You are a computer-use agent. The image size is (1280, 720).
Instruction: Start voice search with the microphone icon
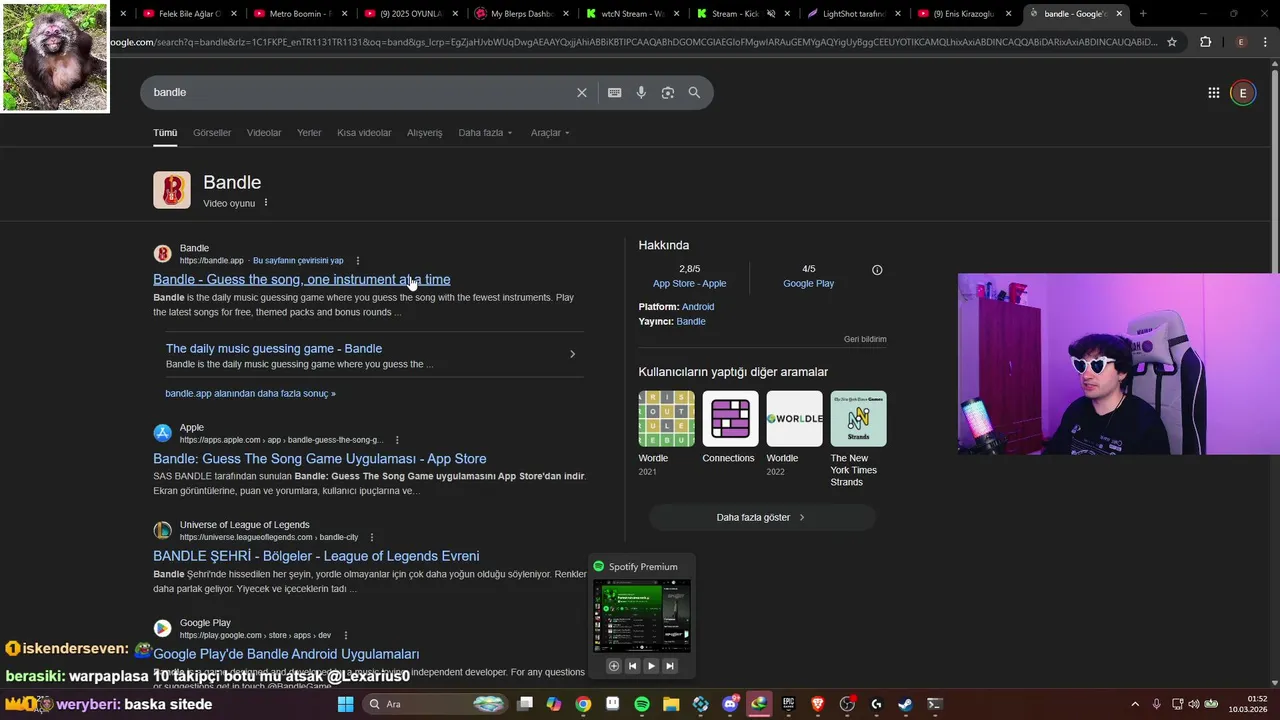click(x=641, y=92)
